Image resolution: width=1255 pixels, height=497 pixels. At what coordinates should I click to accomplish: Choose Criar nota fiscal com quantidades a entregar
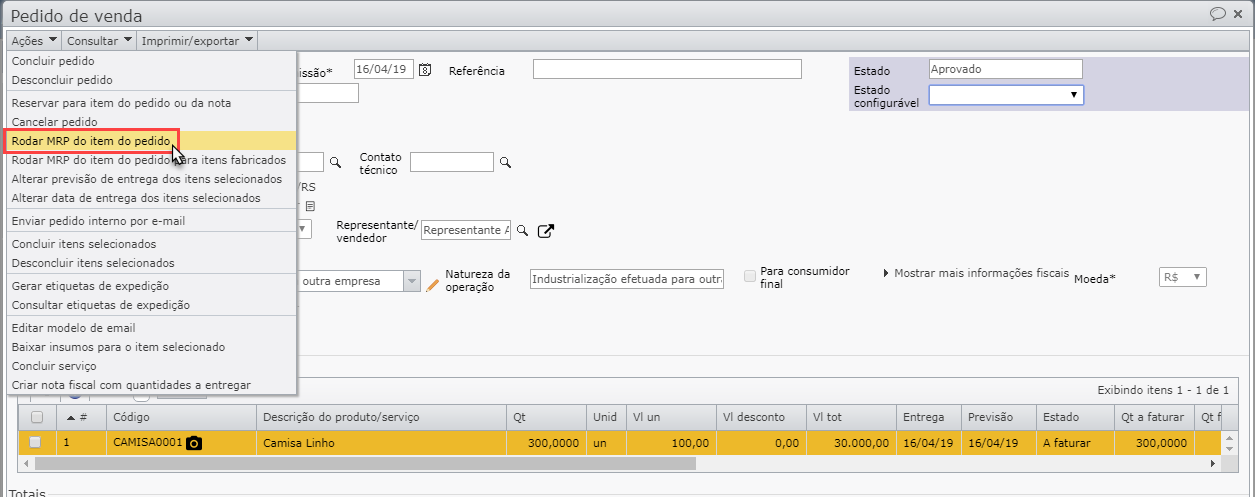(x=151, y=385)
